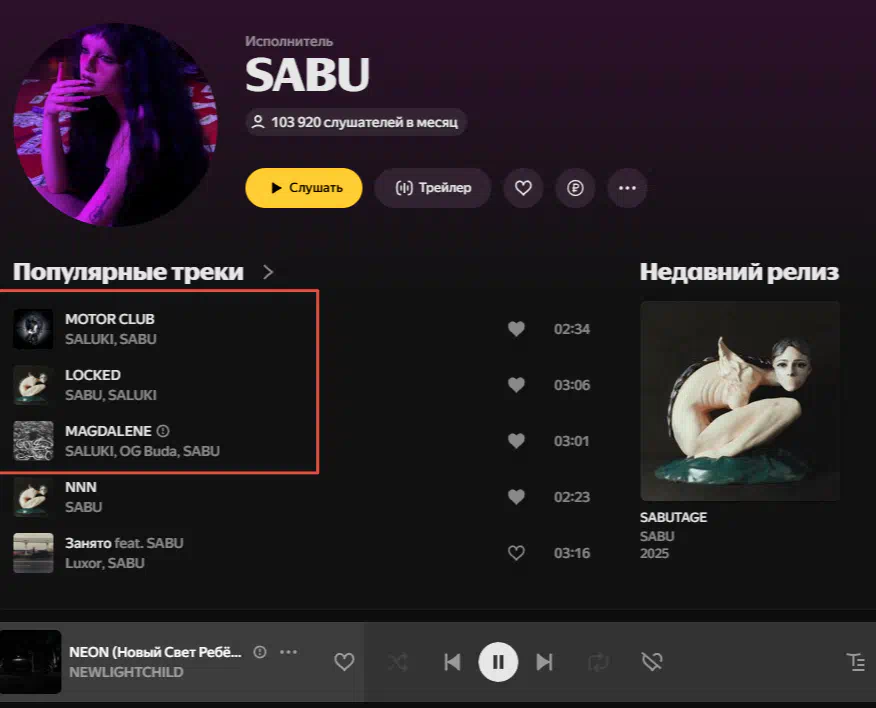
Task: Like the Занято track by Luxor
Action: (x=516, y=553)
